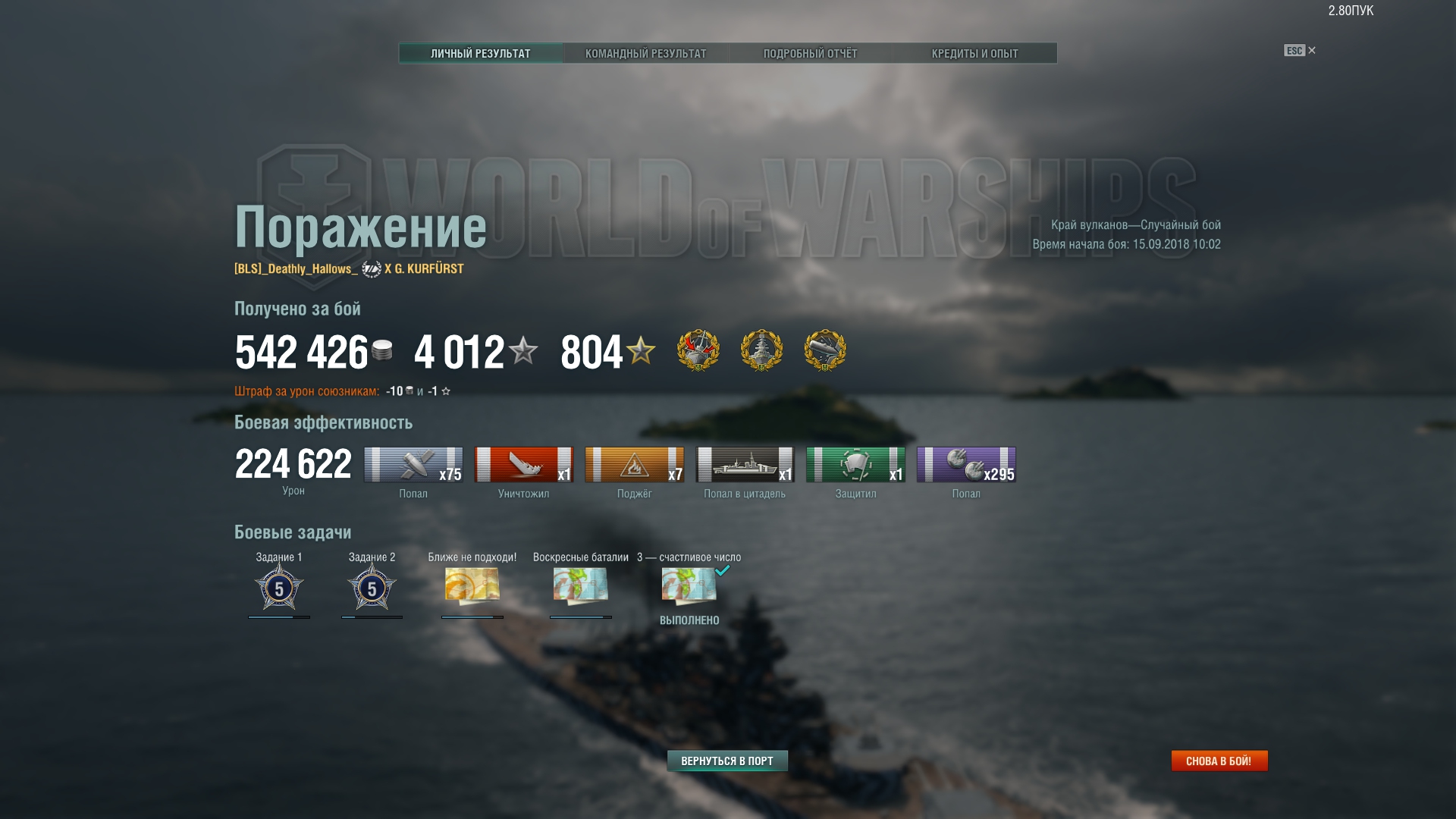This screenshot has height=819, width=1456.
Task: Open the Воскресные баталии mission thumbnail
Action: pos(581,585)
